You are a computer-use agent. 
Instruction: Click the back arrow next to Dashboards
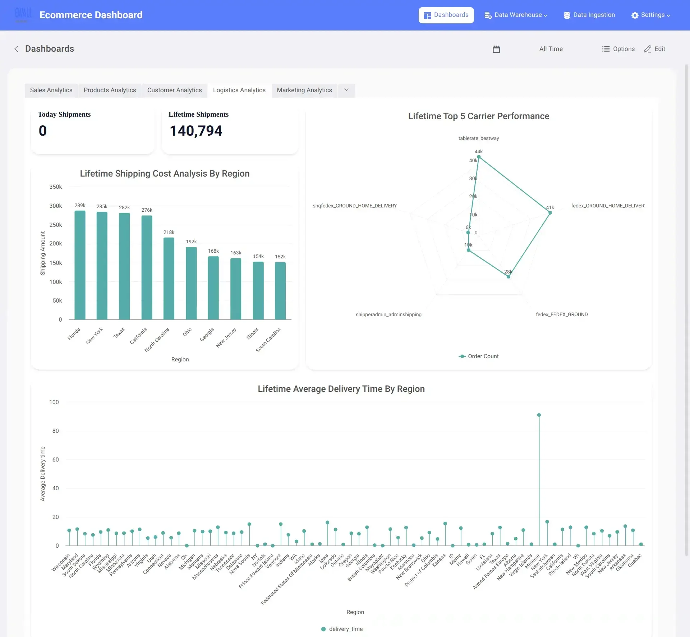click(16, 49)
